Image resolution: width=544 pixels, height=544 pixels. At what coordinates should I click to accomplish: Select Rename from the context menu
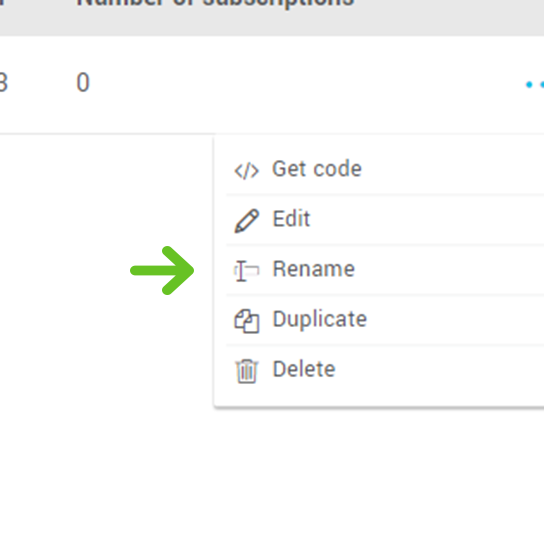(314, 269)
